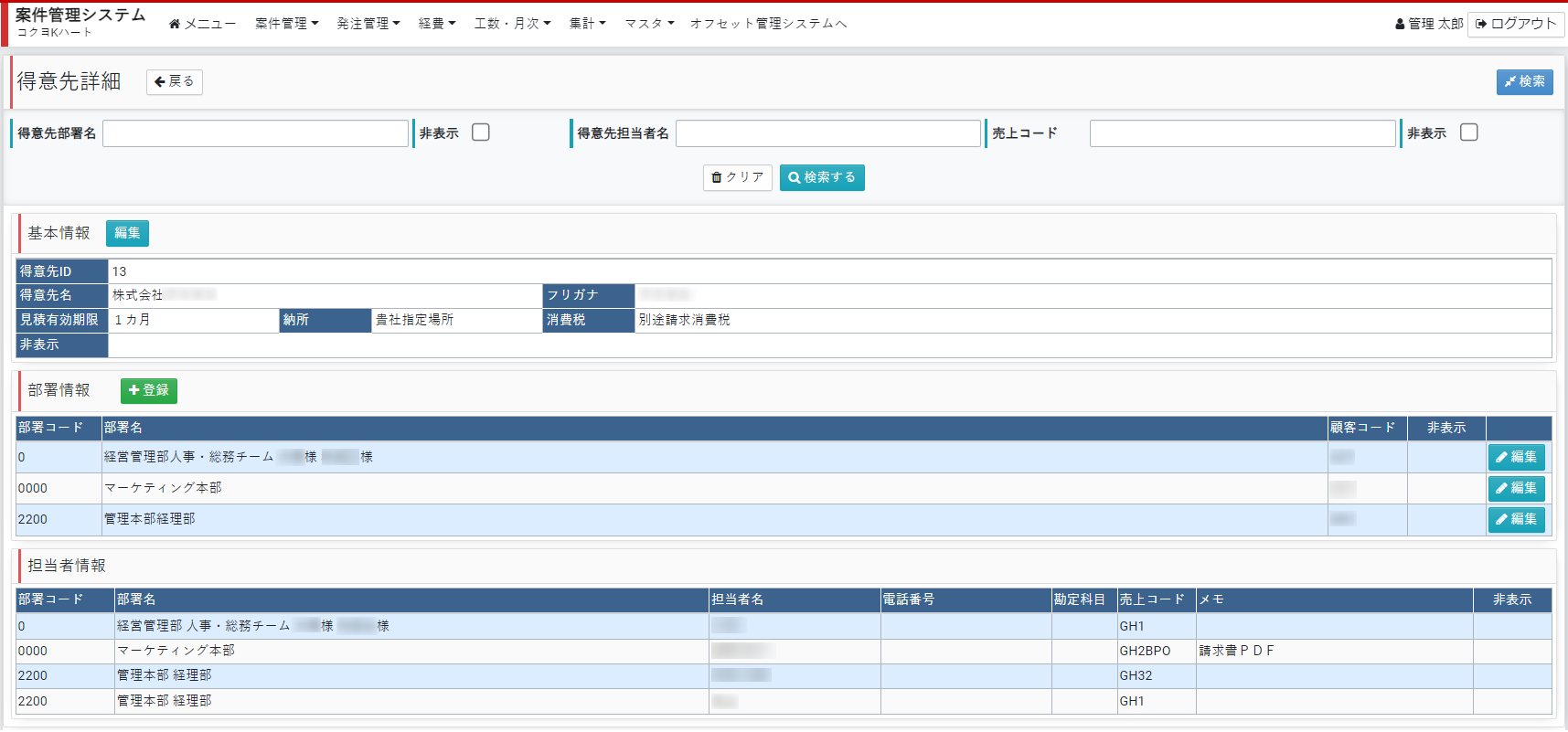Viewport: 1568px width, 732px height.
Task: Open the 案件管理 dropdown menu
Action: click(x=286, y=24)
